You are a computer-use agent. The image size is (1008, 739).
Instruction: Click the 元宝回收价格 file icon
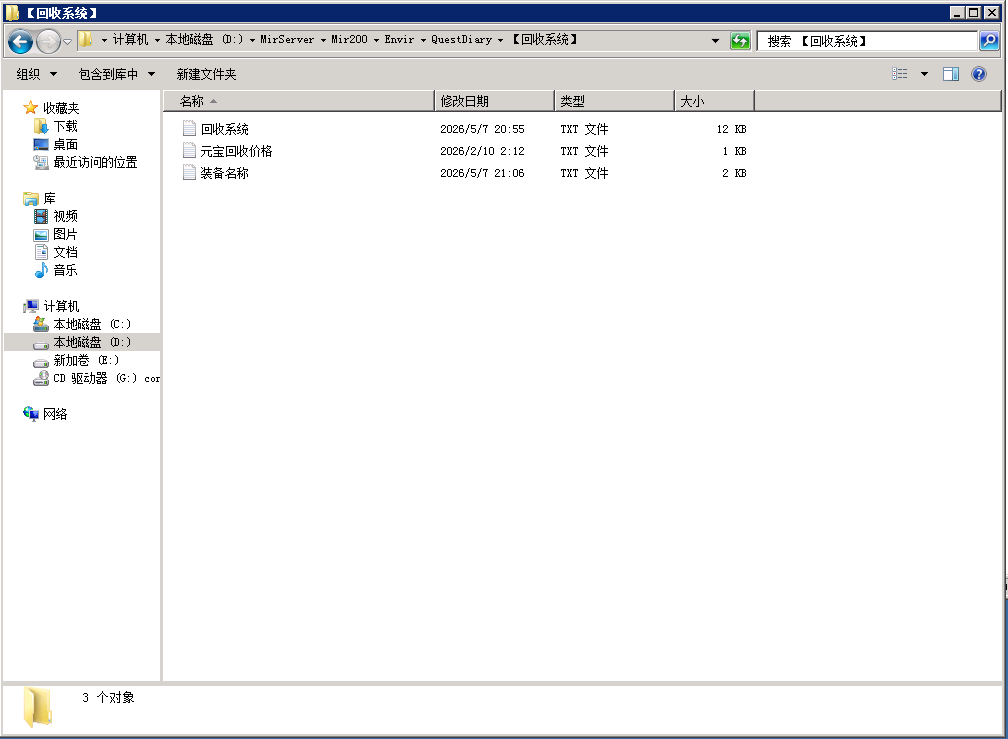tap(189, 150)
